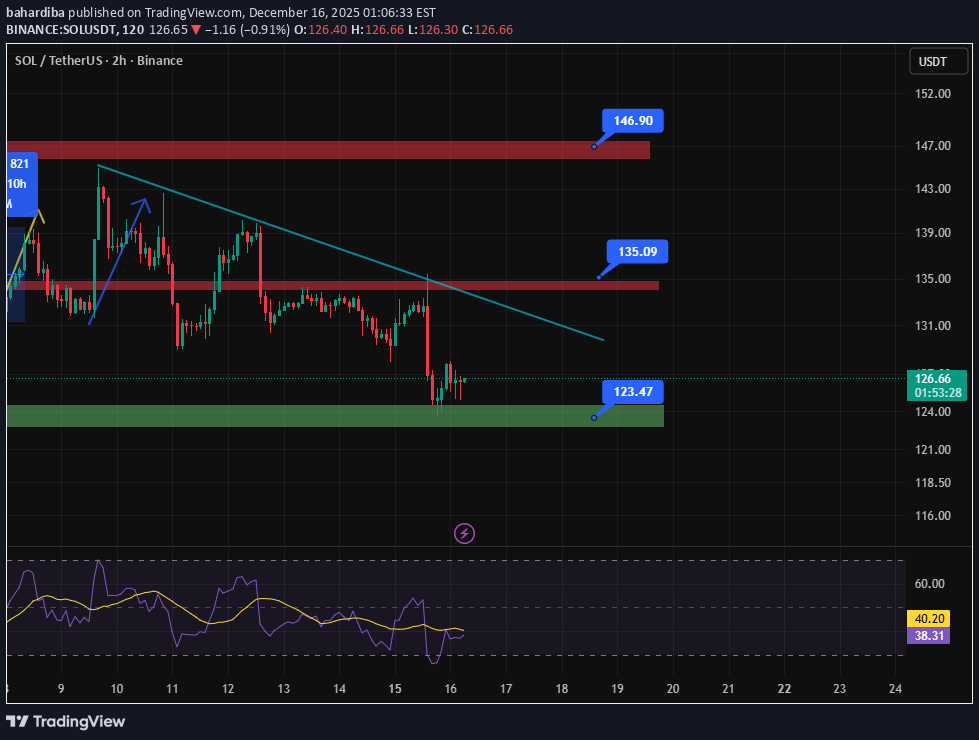Open the USDT currency selector
979x740 pixels.
937,61
